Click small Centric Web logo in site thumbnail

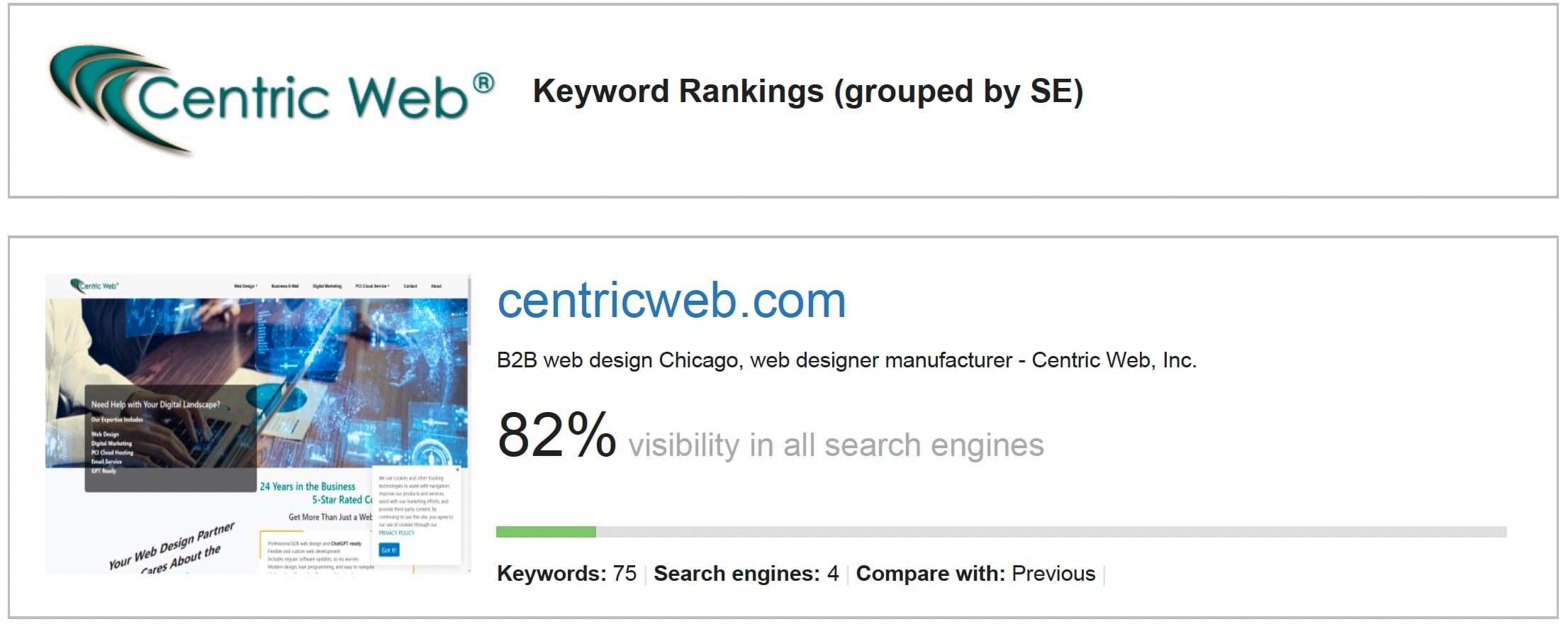tap(94, 286)
